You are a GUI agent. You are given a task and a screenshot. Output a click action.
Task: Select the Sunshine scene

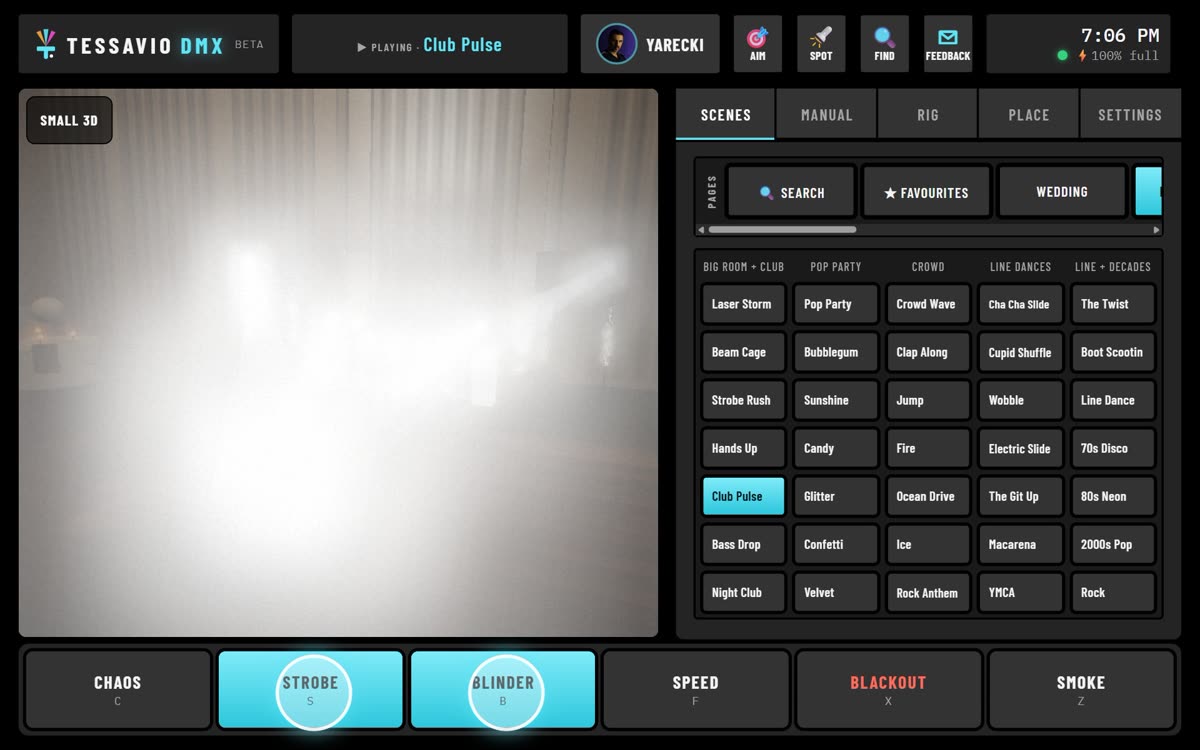click(x=836, y=400)
